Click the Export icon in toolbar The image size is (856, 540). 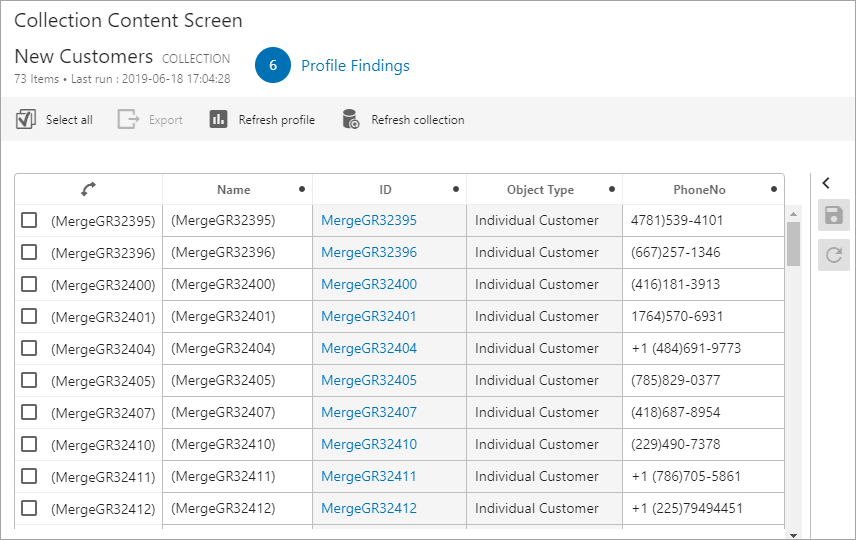tap(129, 120)
